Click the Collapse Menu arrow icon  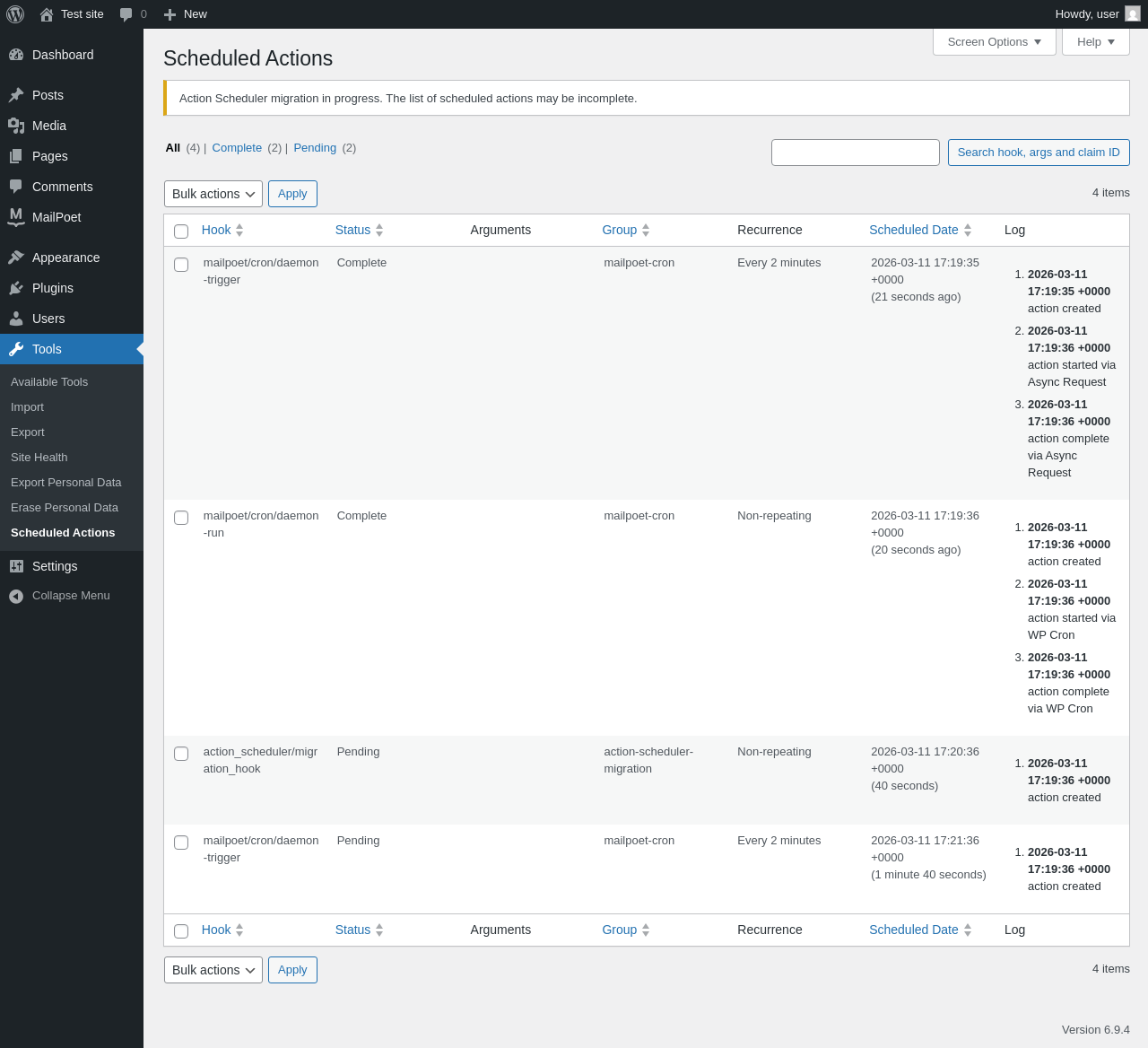coord(16,596)
